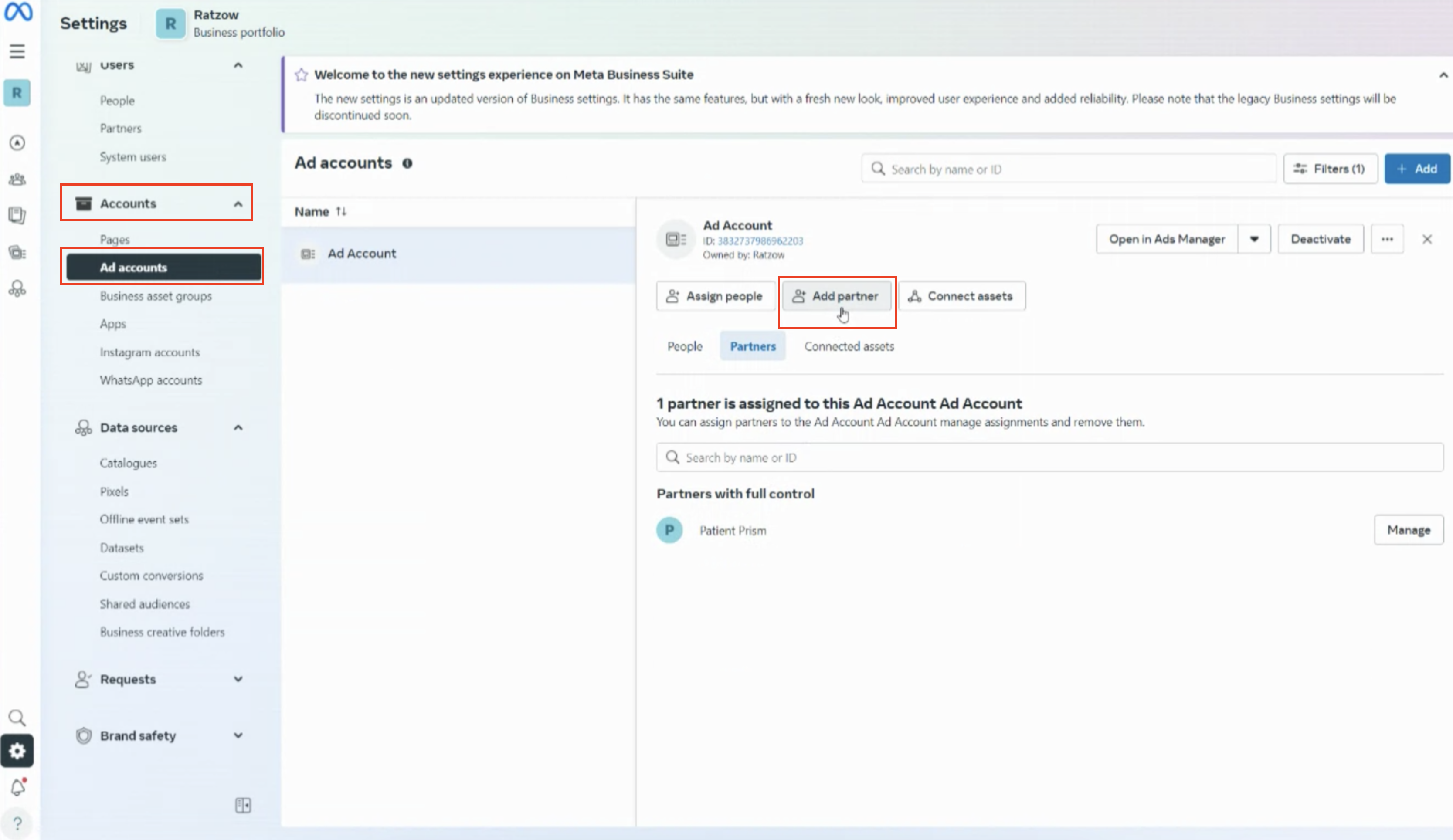1453x840 pixels.
Task: Click the search magnifier in left rail
Action: pos(17,717)
